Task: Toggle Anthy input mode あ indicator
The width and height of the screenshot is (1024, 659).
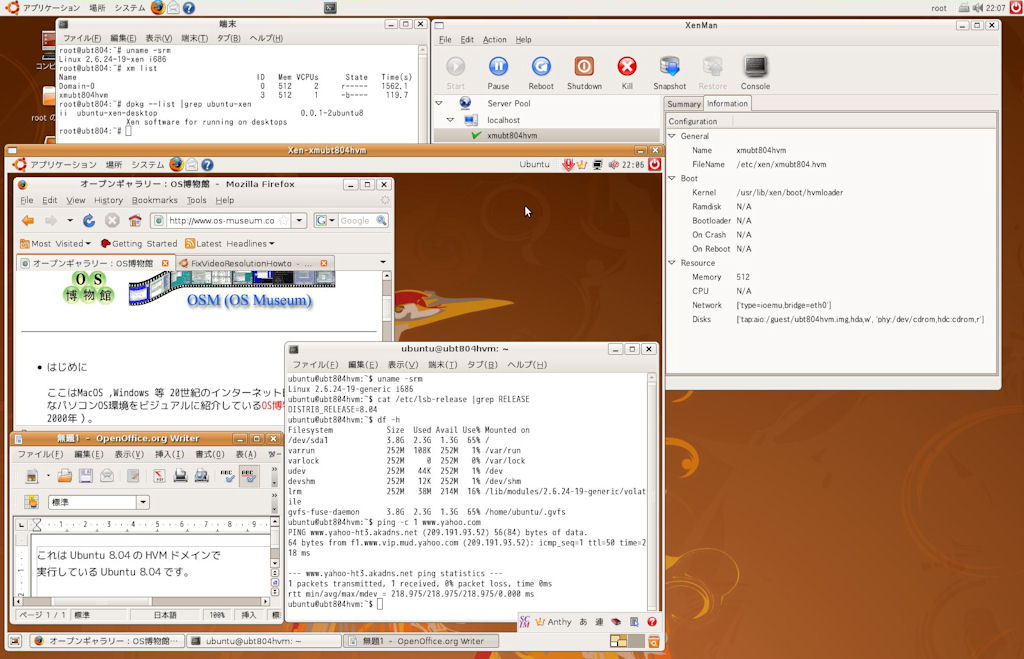Action: [x=583, y=622]
